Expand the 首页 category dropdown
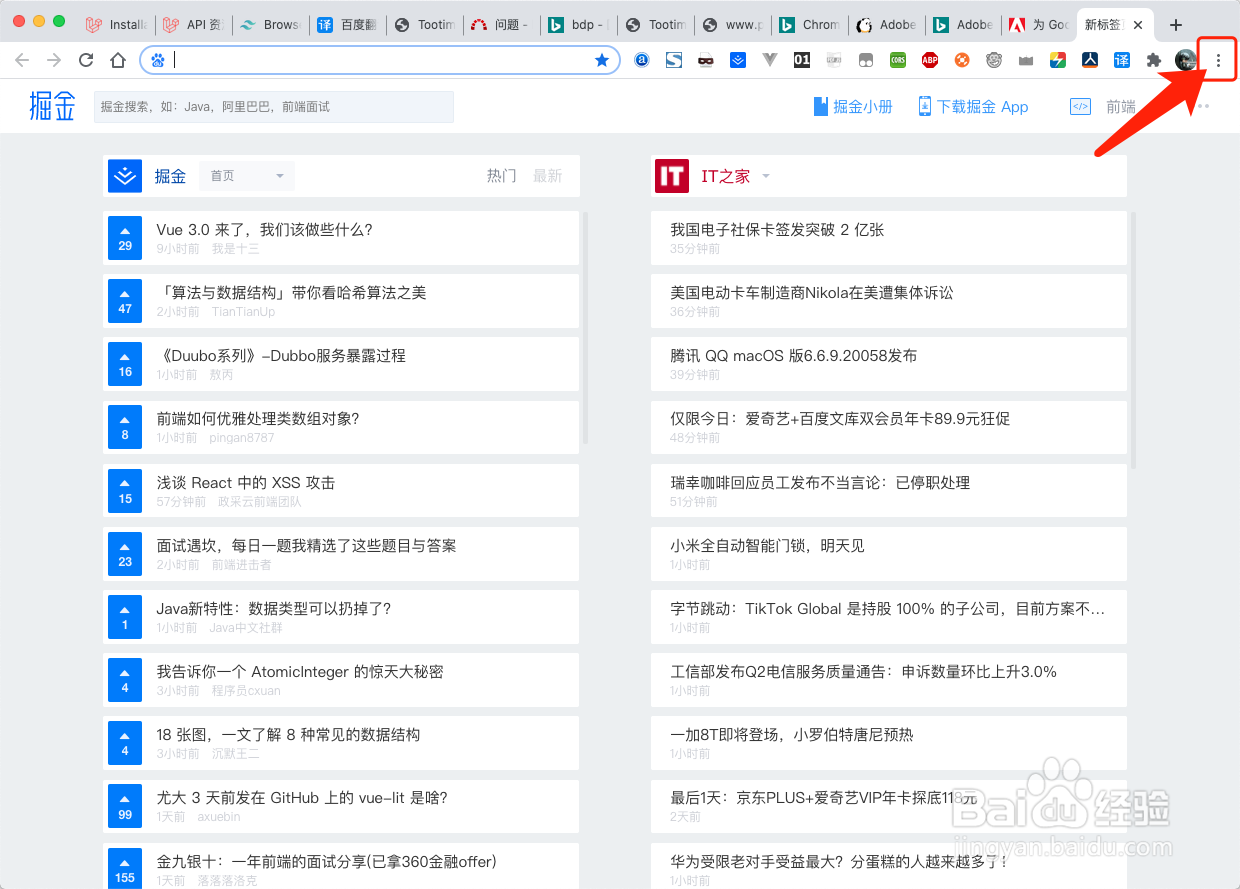 (247, 176)
